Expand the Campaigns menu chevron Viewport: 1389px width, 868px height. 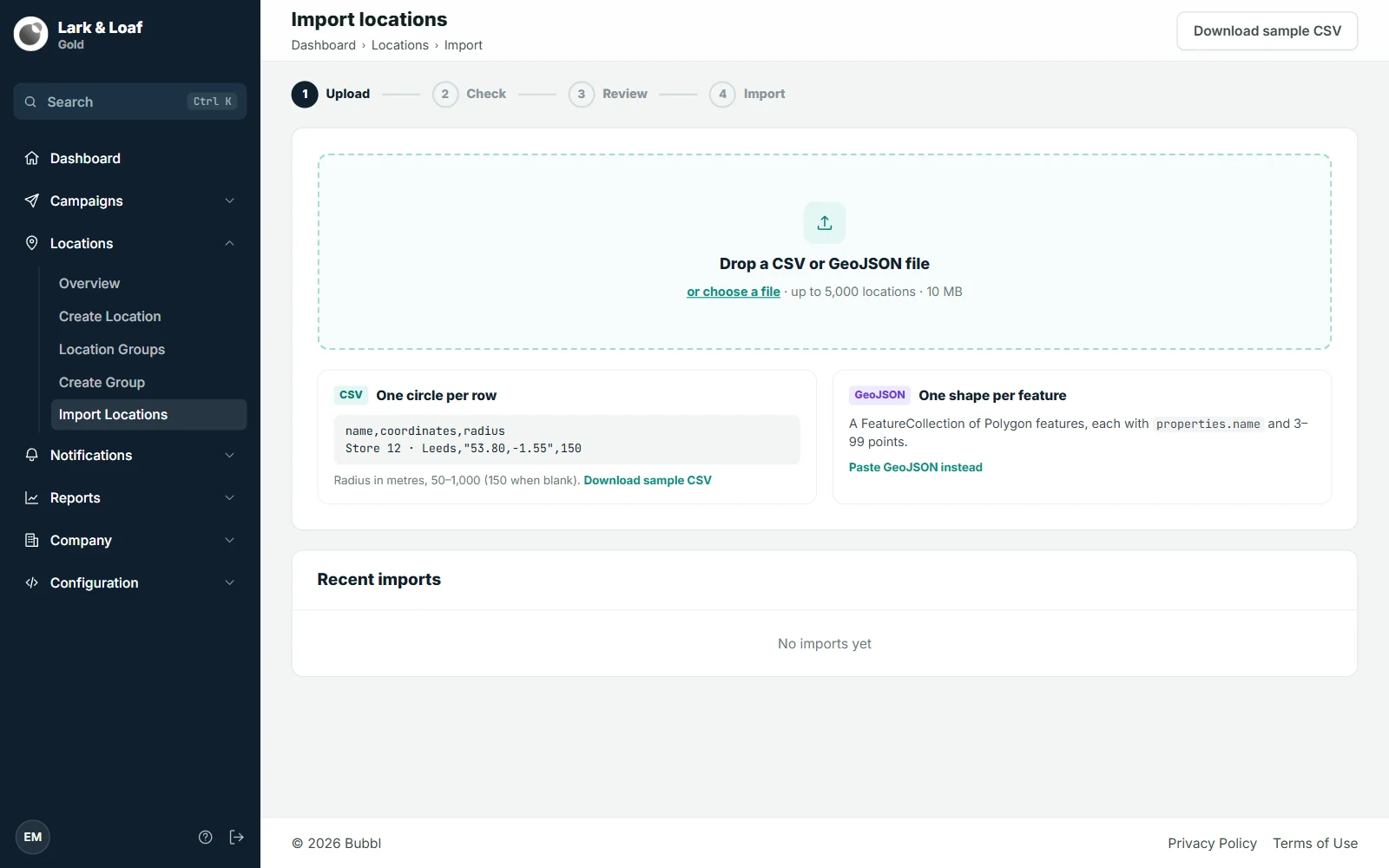coord(230,201)
